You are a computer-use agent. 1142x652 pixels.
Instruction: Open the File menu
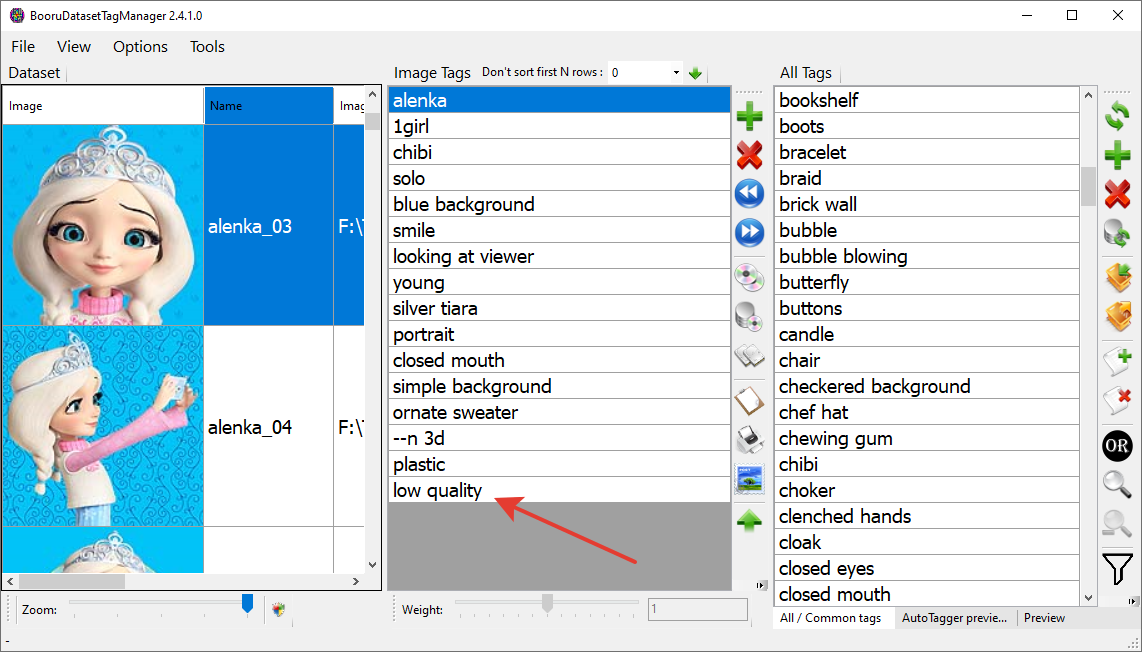[23, 47]
